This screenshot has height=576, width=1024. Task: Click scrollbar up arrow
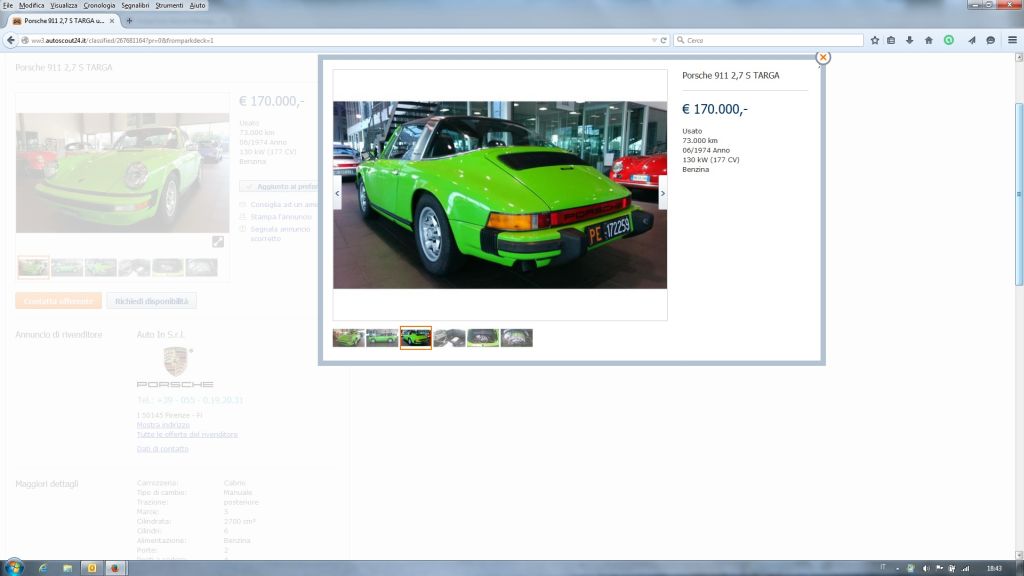1019,57
